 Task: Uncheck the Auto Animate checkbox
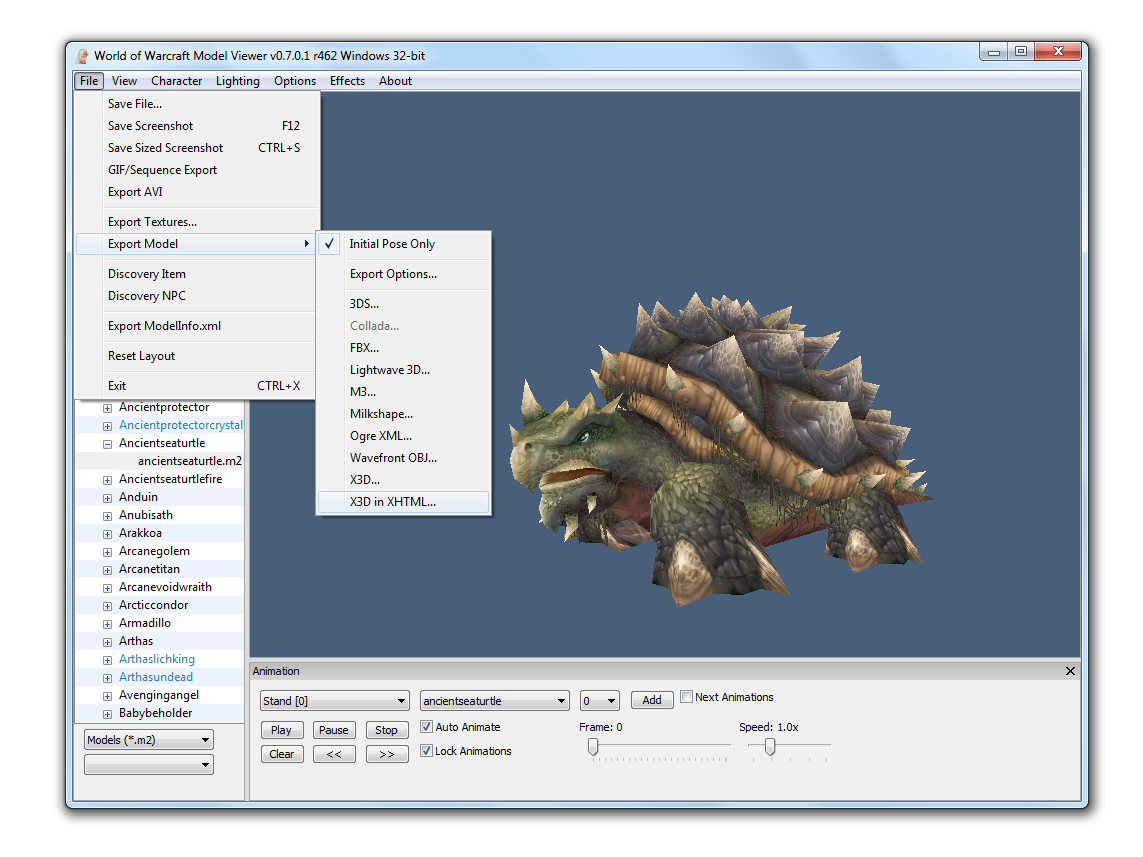coord(426,727)
